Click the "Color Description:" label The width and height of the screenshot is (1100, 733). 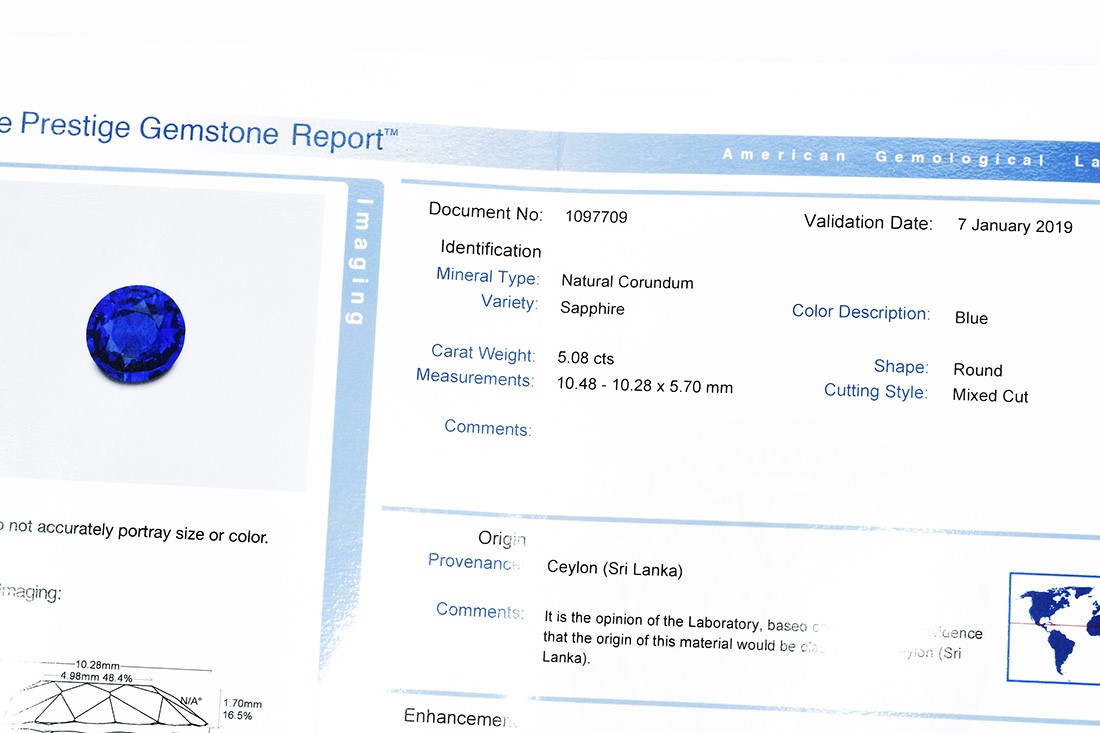pos(861,311)
